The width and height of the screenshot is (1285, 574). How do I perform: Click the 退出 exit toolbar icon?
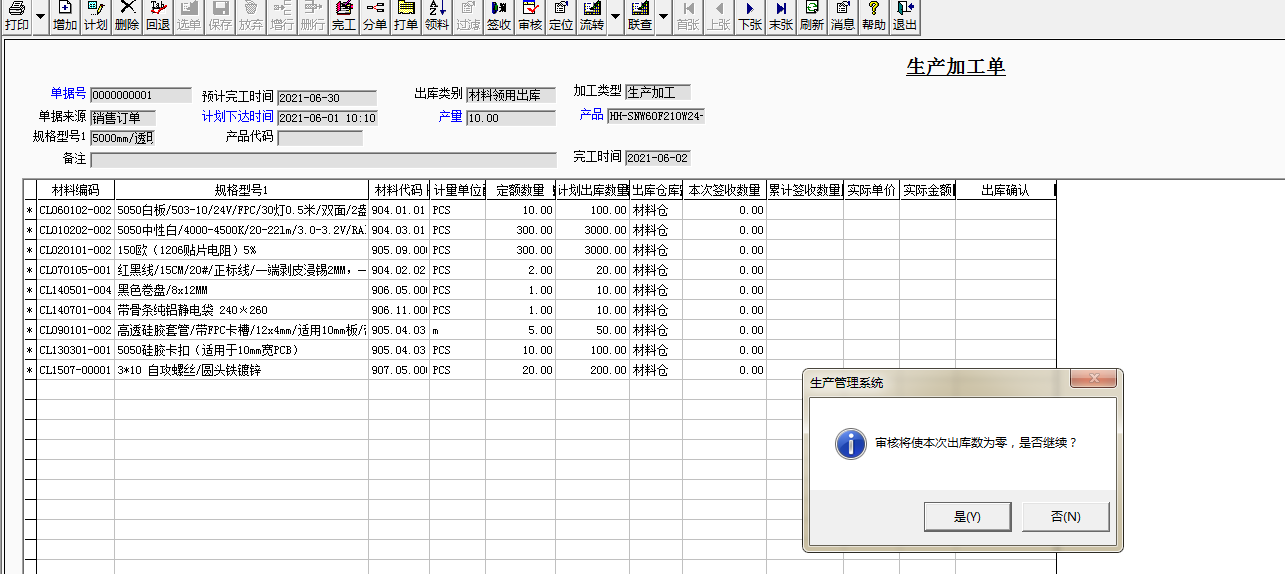[x=905, y=16]
